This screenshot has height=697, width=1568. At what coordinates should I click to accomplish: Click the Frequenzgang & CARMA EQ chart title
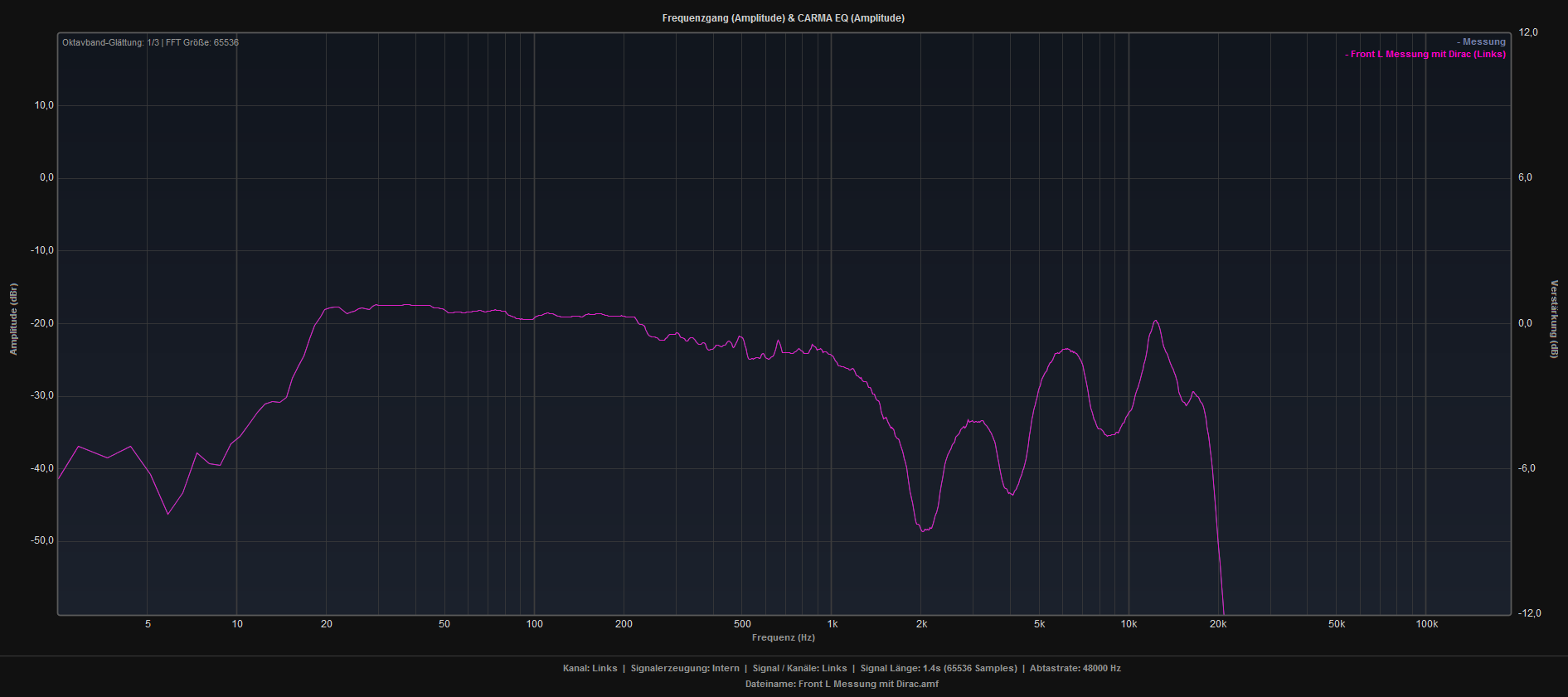783,18
